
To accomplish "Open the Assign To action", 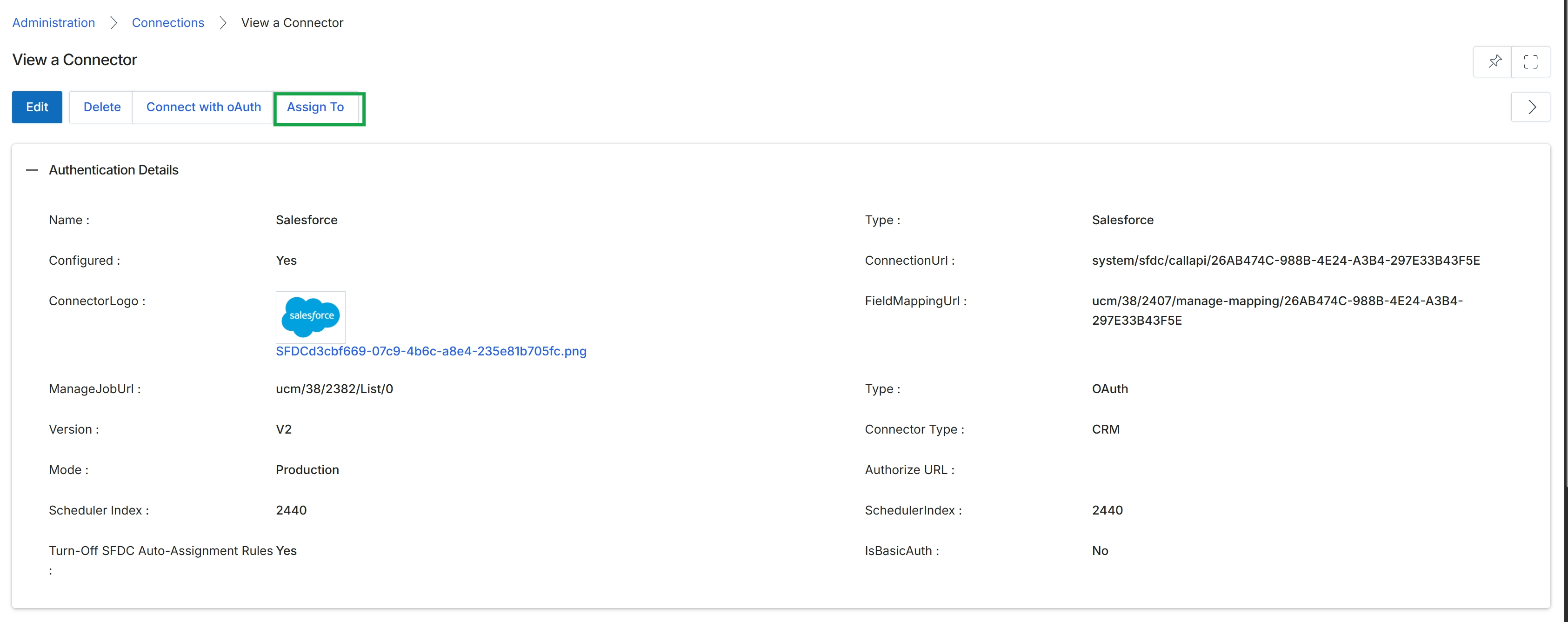I will pos(315,107).
